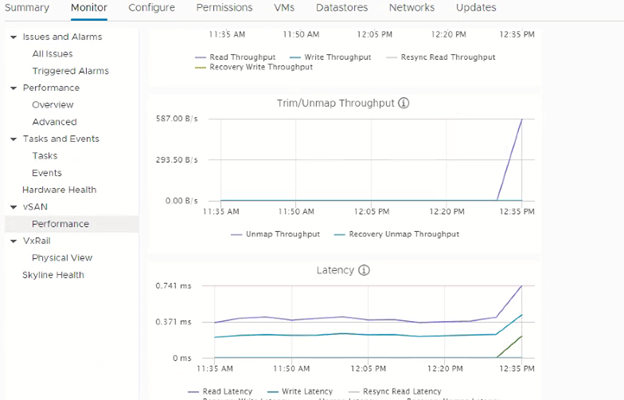Select Triggered Alarms in sidebar
This screenshot has width=624, height=400.
pos(70,71)
